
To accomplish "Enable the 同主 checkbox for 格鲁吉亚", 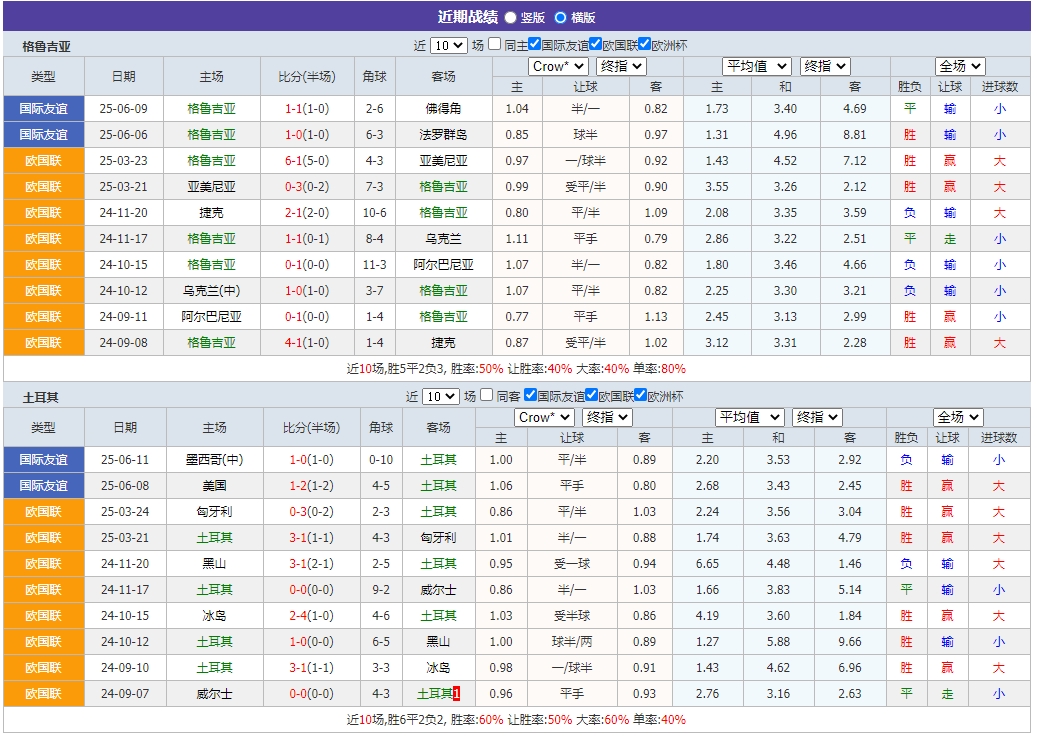I will [495, 43].
